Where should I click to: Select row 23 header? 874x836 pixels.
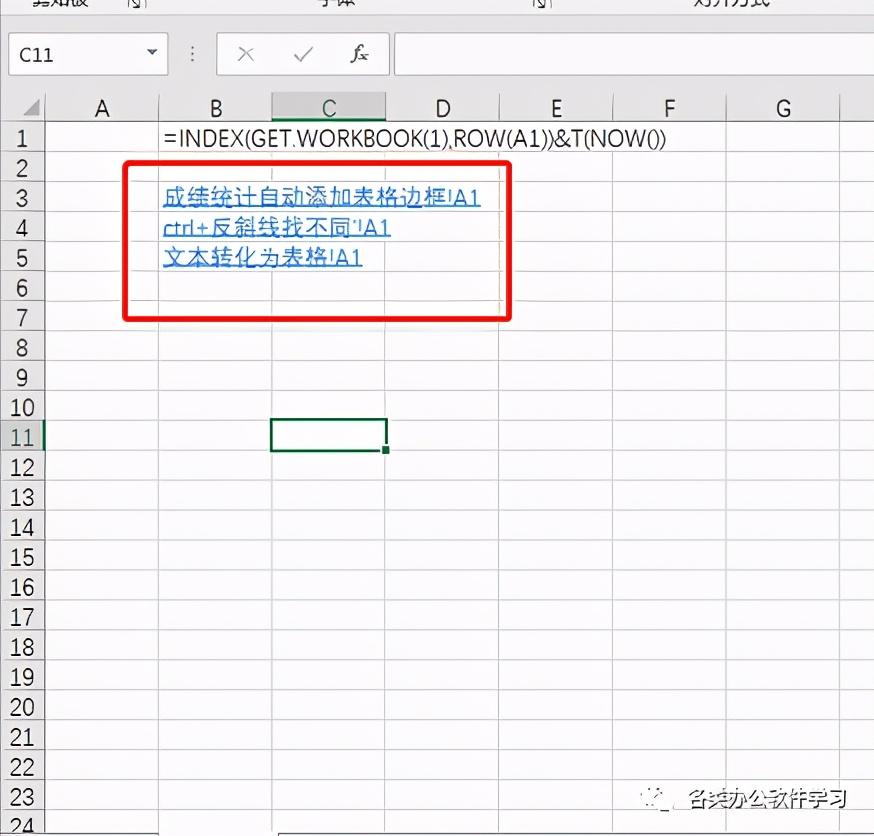(22, 796)
